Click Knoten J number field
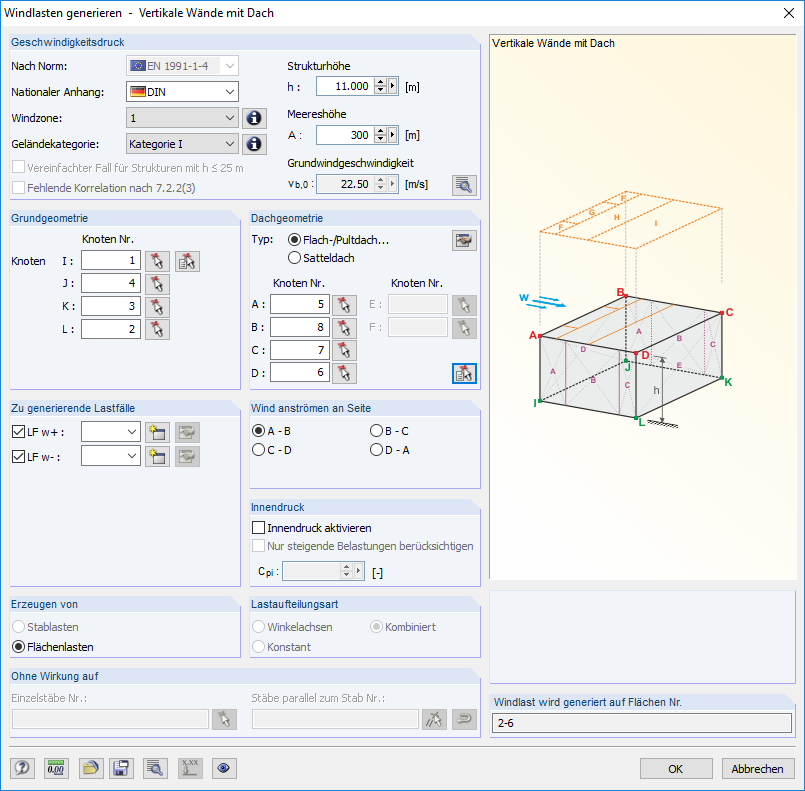 pos(111,283)
